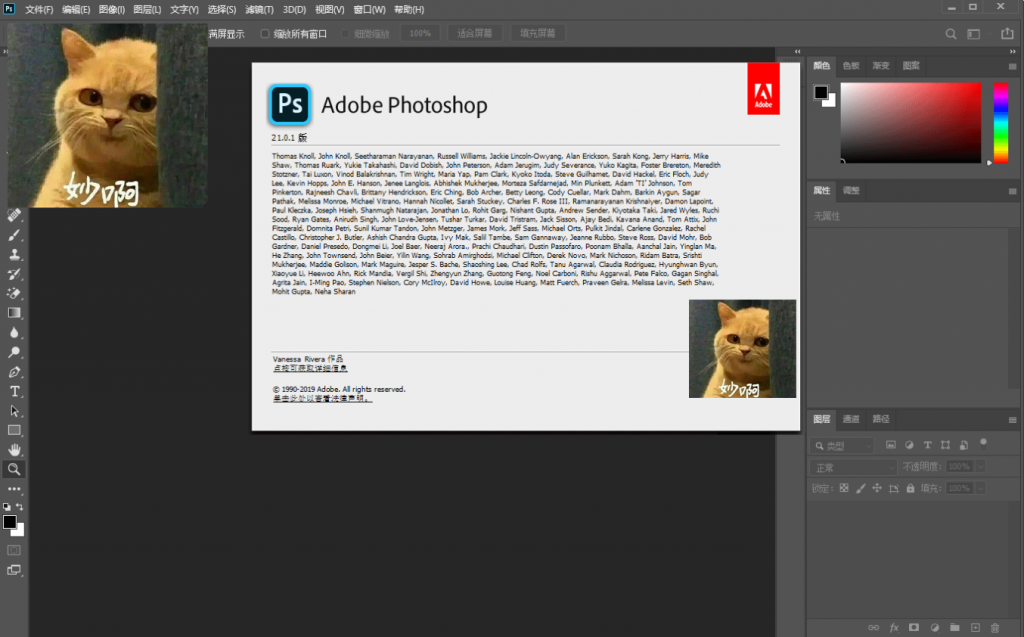Click the delete layer trash icon
The width and height of the screenshot is (1024, 637).
coord(995,627)
